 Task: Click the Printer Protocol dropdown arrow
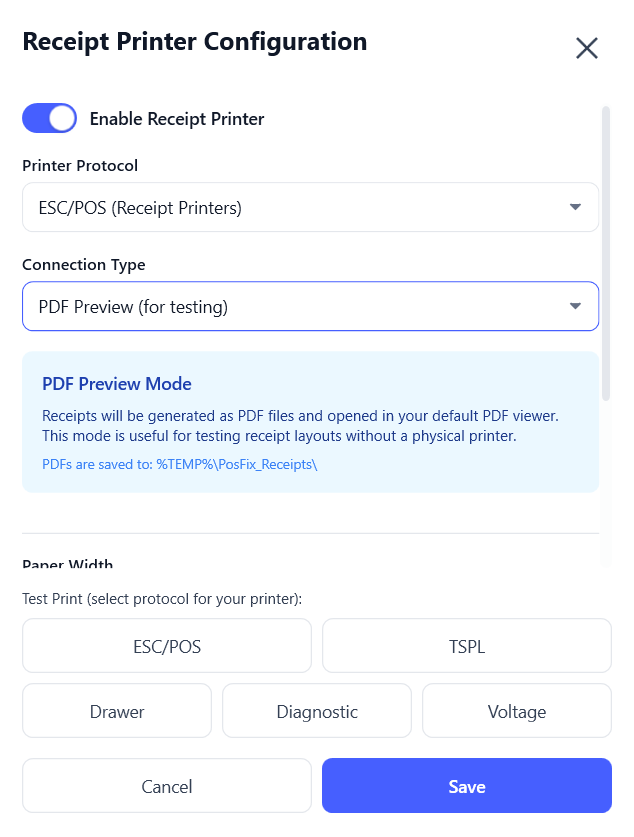pyautogui.click(x=575, y=207)
